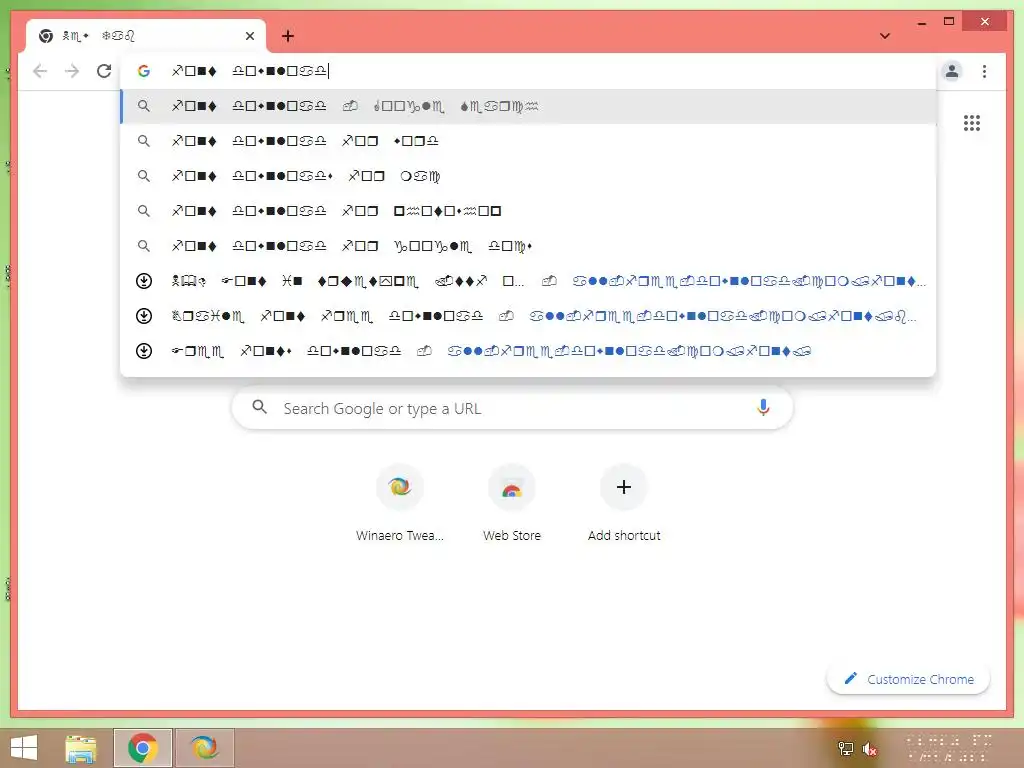Viewport: 1024px width, 768px height.
Task: Go back using the back arrow
Action: pos(40,71)
